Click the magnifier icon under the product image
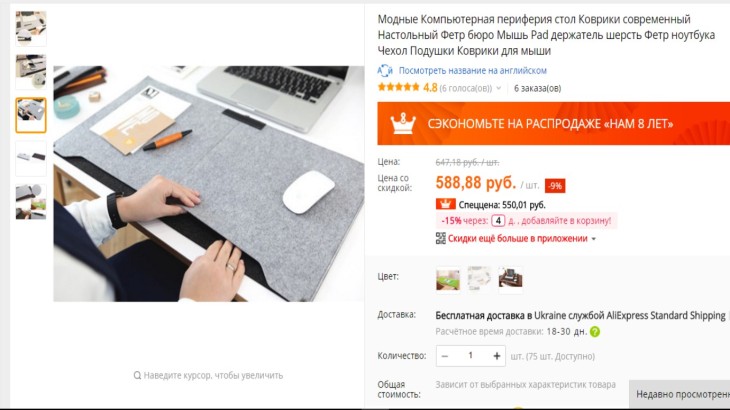 [137, 376]
